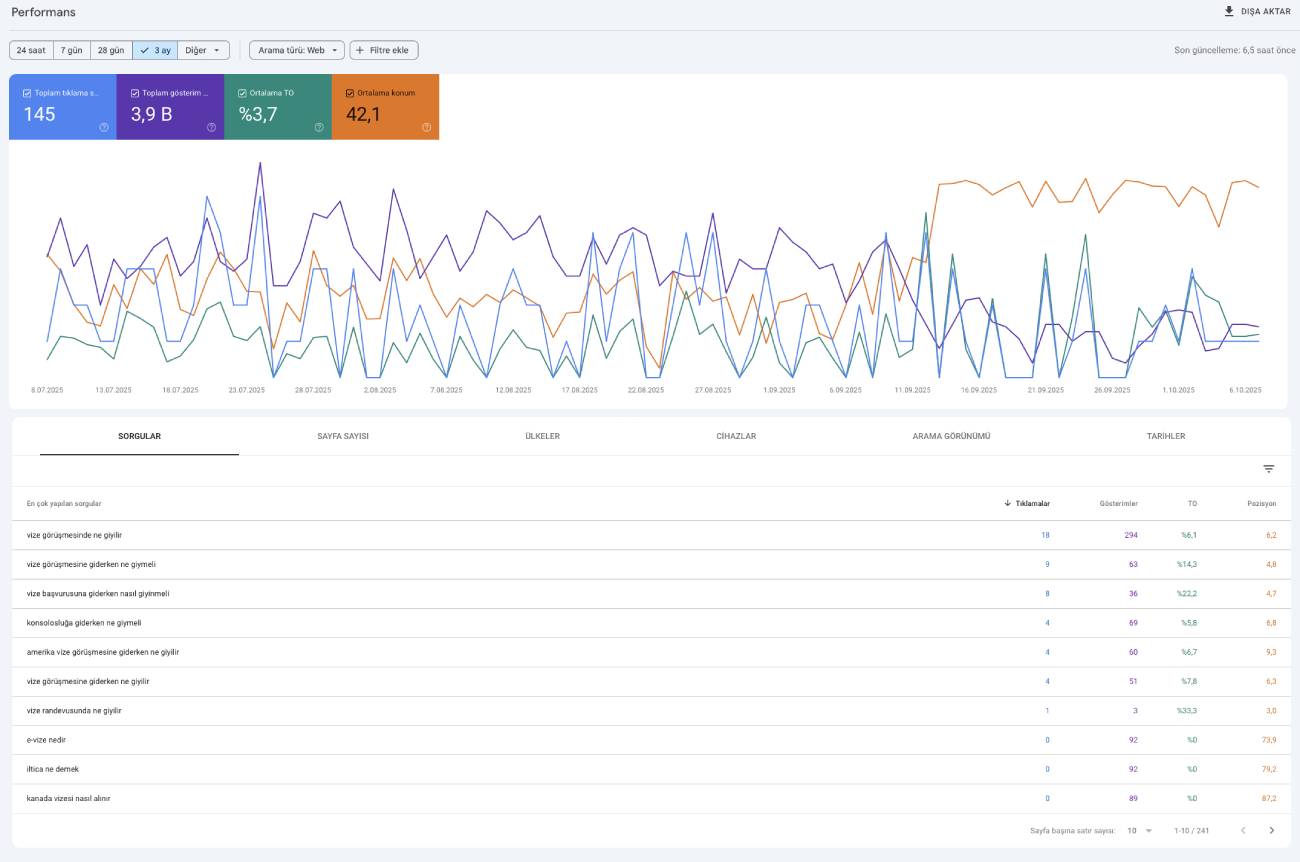
Task: Open help icon on Toplam gösterim card
Action: pyautogui.click(x=211, y=127)
